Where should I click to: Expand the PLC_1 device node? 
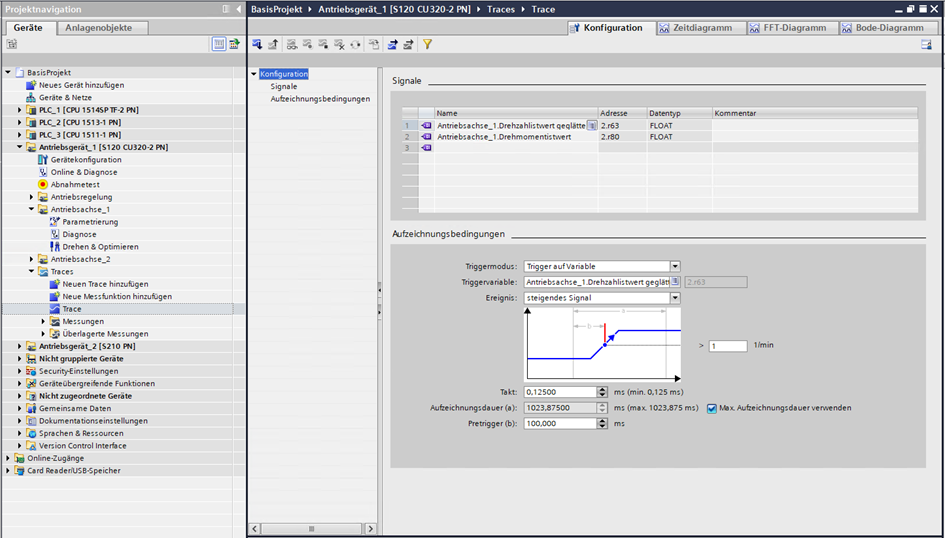(x=19, y=109)
